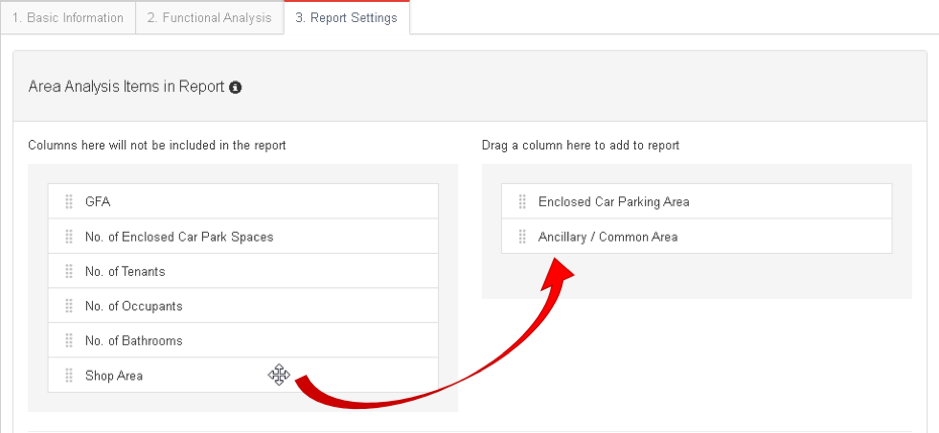Click the info icon beside Area Analysis heading

click(x=236, y=87)
